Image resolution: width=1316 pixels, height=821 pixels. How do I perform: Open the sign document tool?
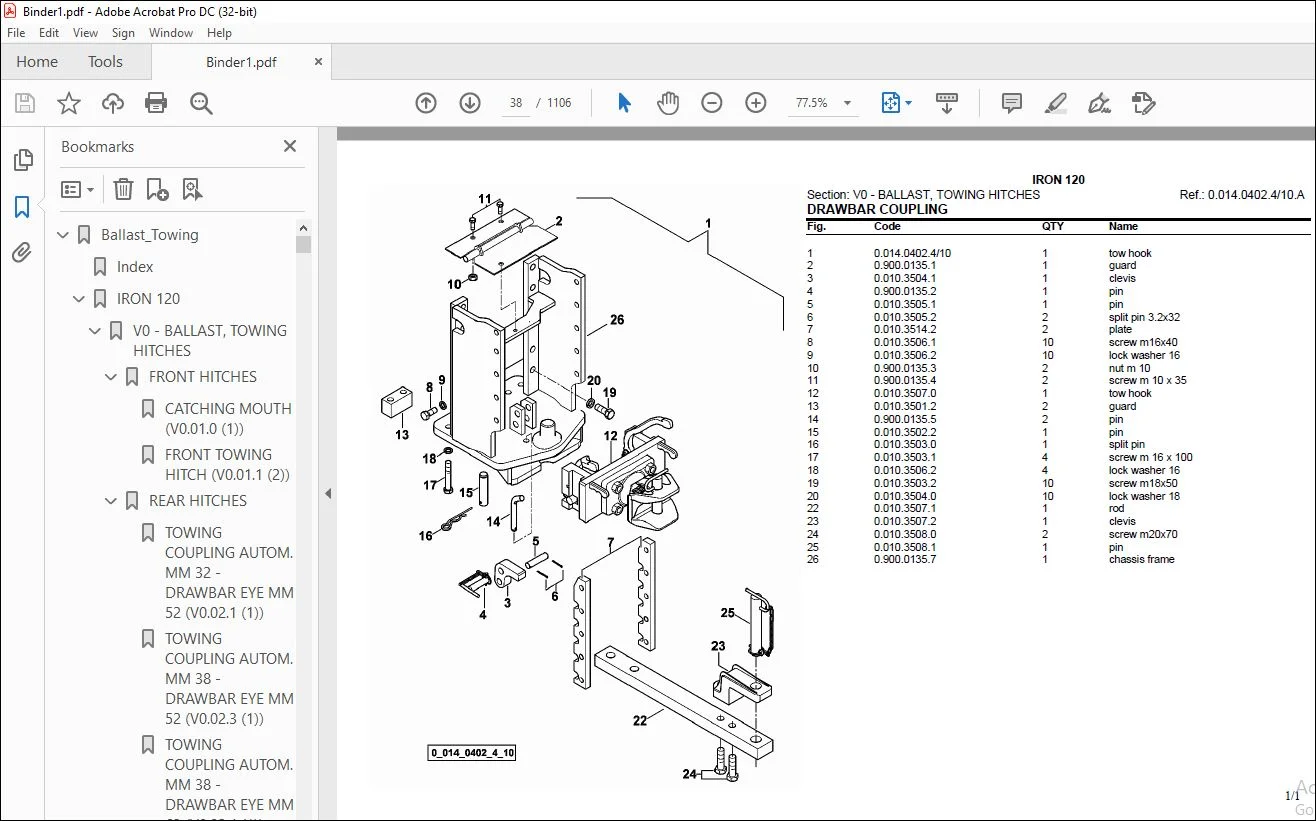pos(1099,103)
